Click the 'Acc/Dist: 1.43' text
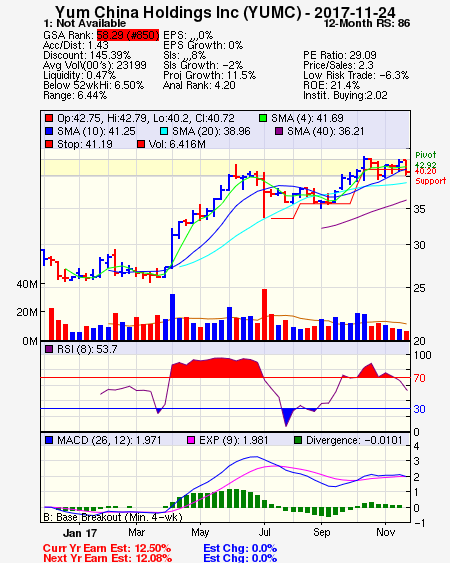The width and height of the screenshot is (450, 563). tap(75, 45)
